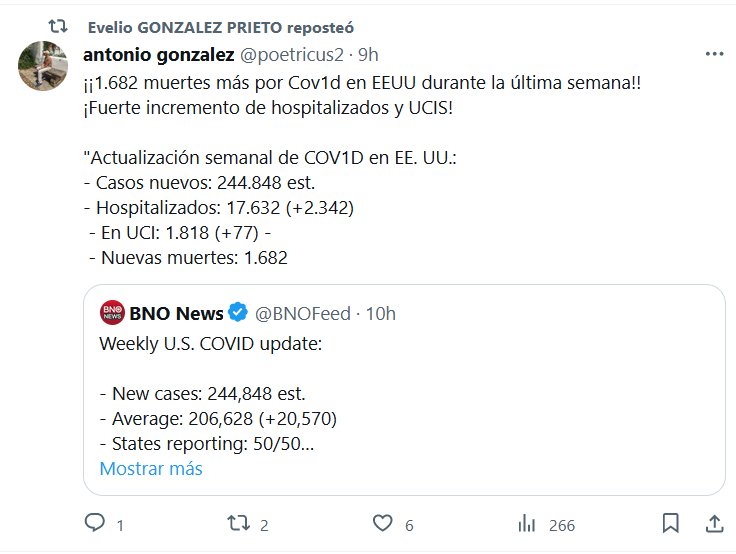The height and width of the screenshot is (554, 736).
Task: Open antonio gonzalez profile name link
Action: click(x=158, y=54)
